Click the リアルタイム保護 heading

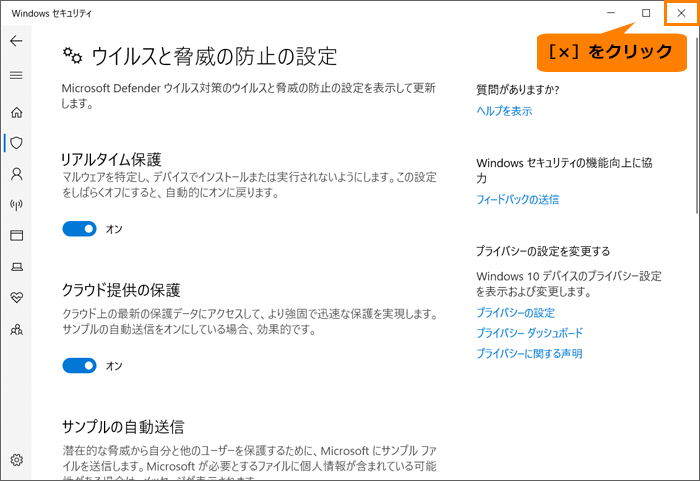pyautogui.click(x=111, y=159)
